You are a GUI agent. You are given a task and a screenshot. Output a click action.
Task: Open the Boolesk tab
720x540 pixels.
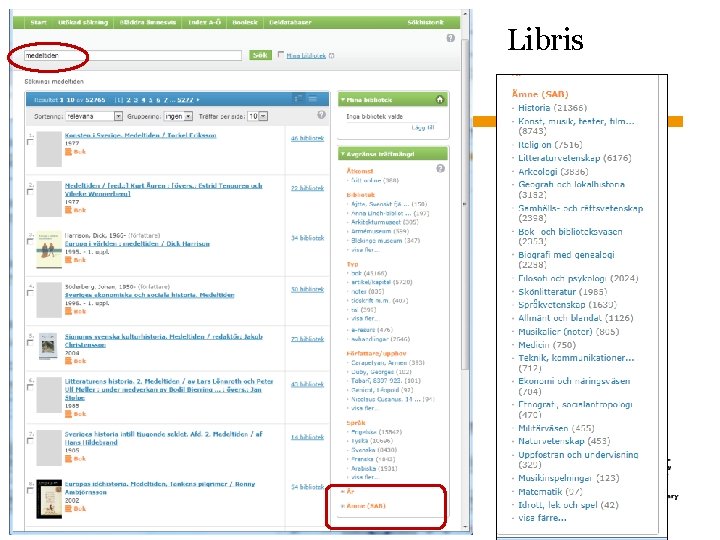(245, 22)
